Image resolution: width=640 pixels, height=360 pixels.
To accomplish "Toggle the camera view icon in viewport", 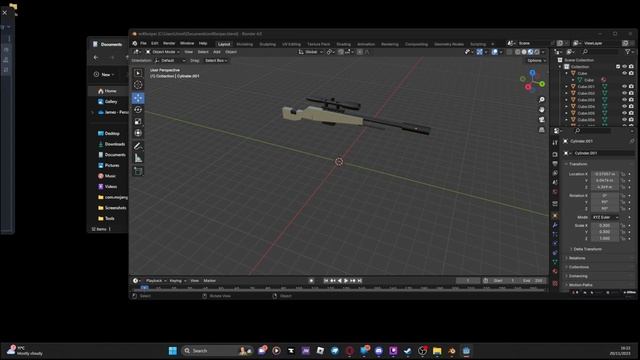I will click(542, 120).
